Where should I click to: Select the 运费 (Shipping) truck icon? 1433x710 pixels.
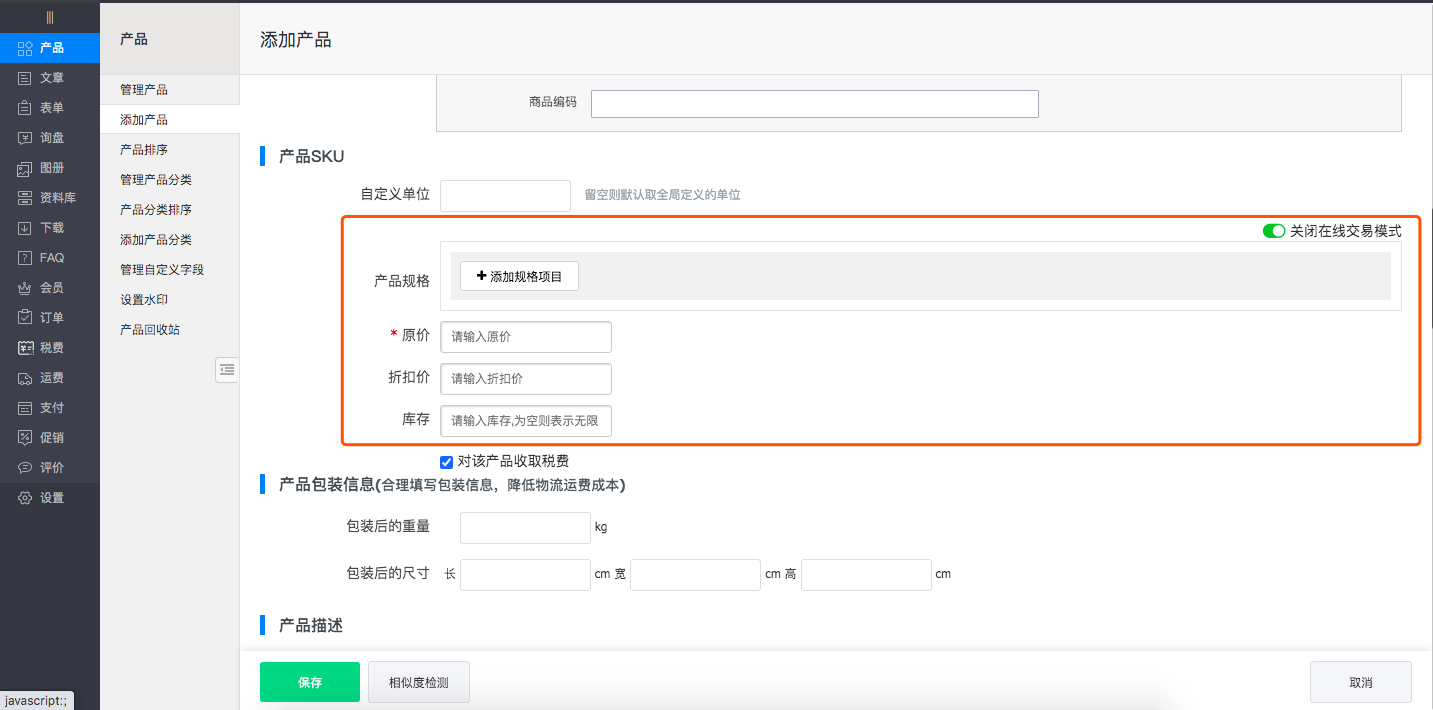[x=25, y=378]
